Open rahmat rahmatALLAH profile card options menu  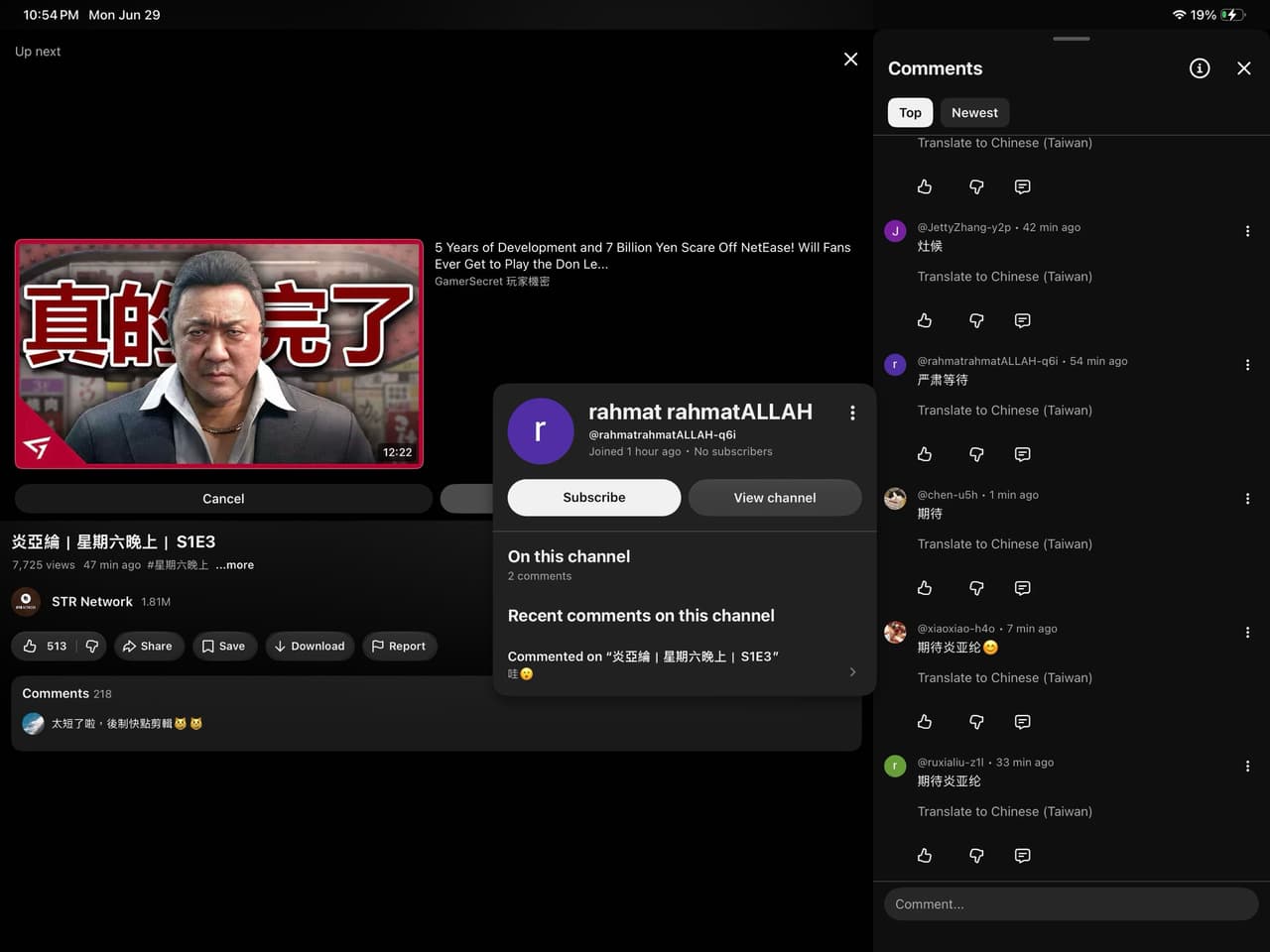852,413
